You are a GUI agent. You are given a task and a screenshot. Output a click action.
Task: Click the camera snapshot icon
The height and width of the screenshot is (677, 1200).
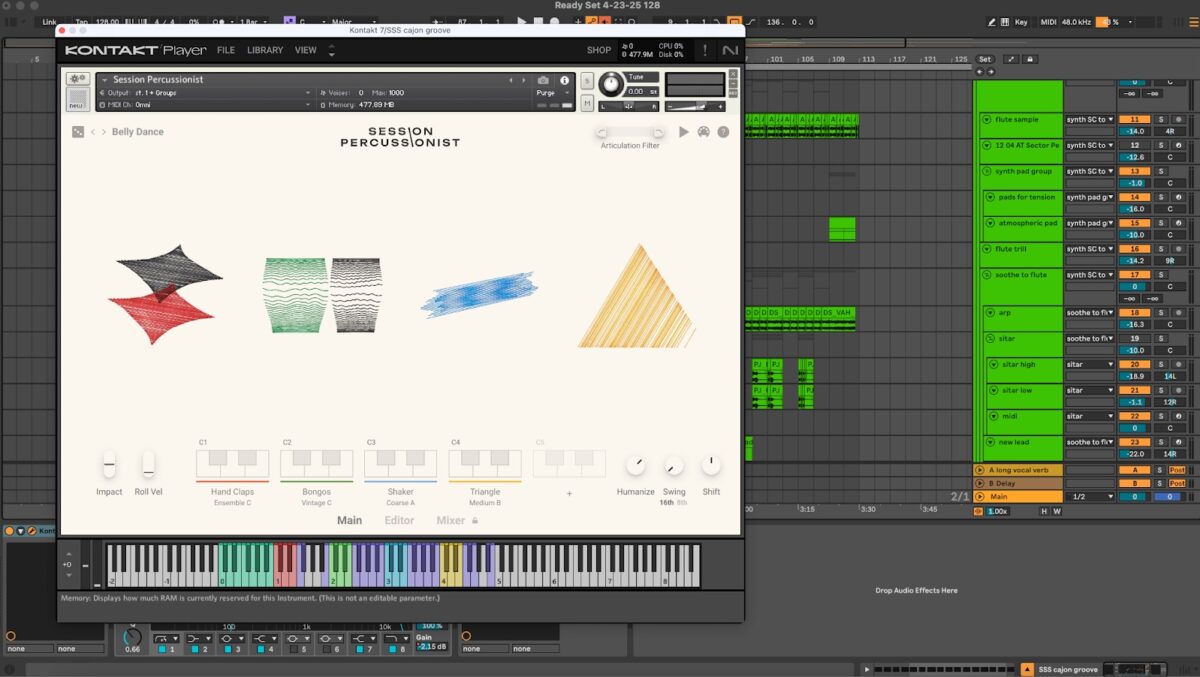[543, 80]
